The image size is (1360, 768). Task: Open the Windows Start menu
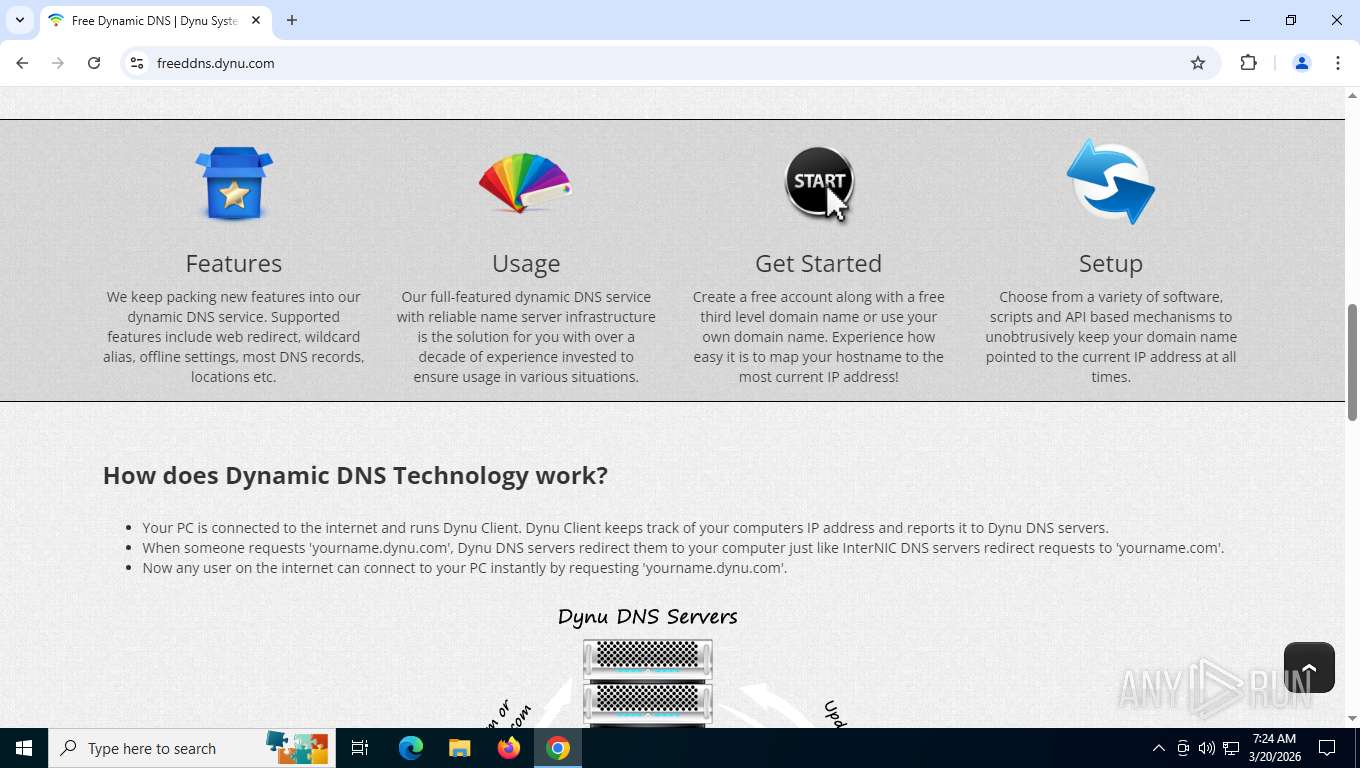(x=24, y=748)
